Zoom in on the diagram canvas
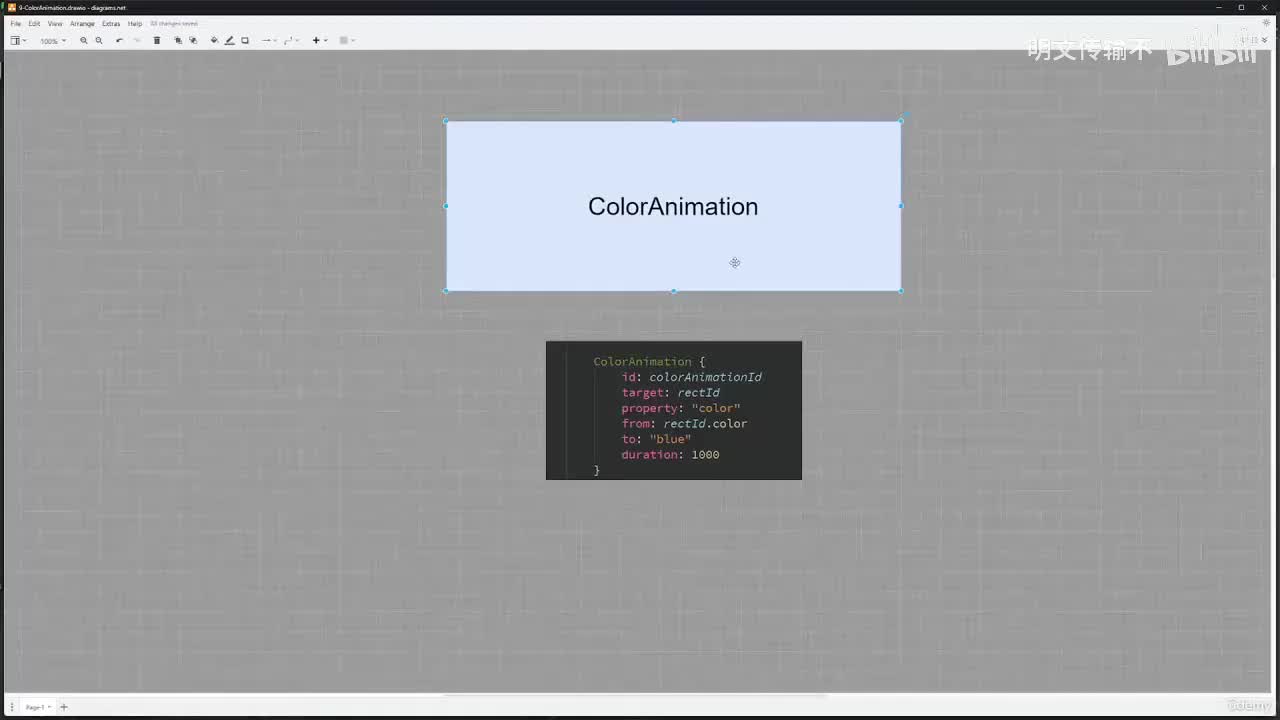This screenshot has width=1280, height=720. [83, 41]
